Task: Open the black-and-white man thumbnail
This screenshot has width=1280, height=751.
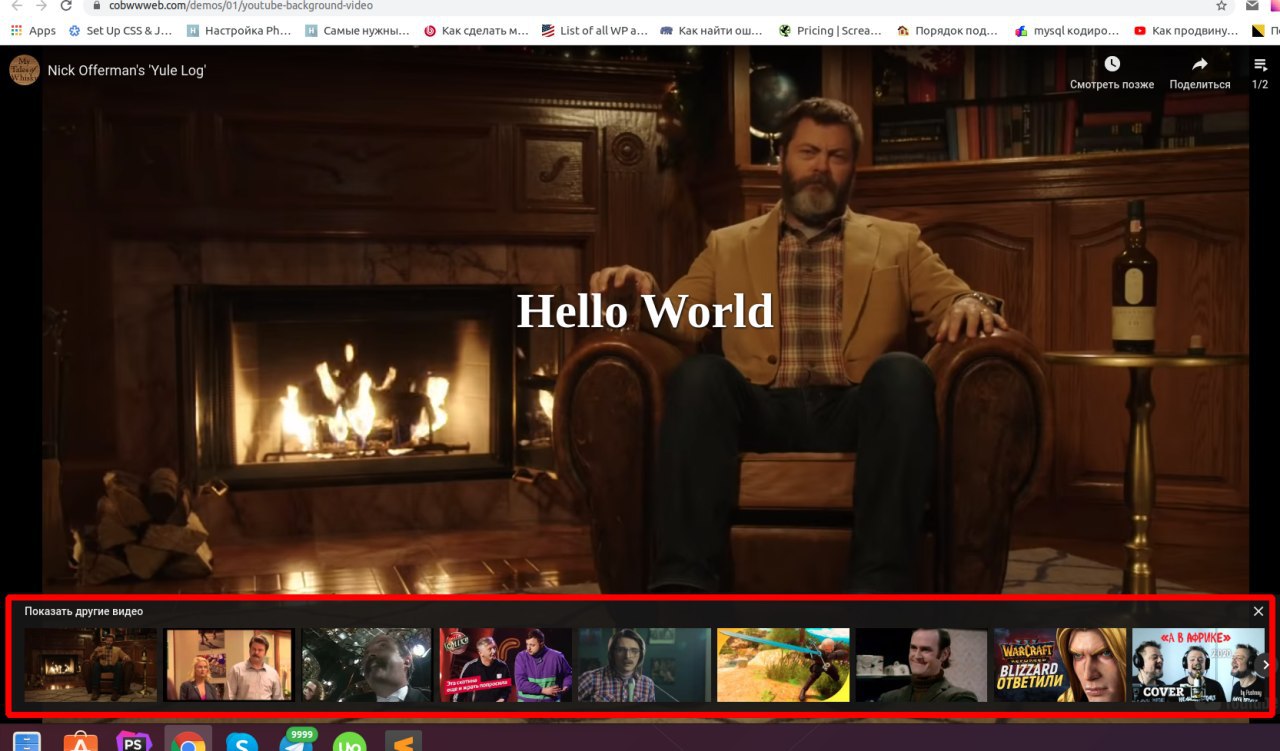Action: pos(367,665)
